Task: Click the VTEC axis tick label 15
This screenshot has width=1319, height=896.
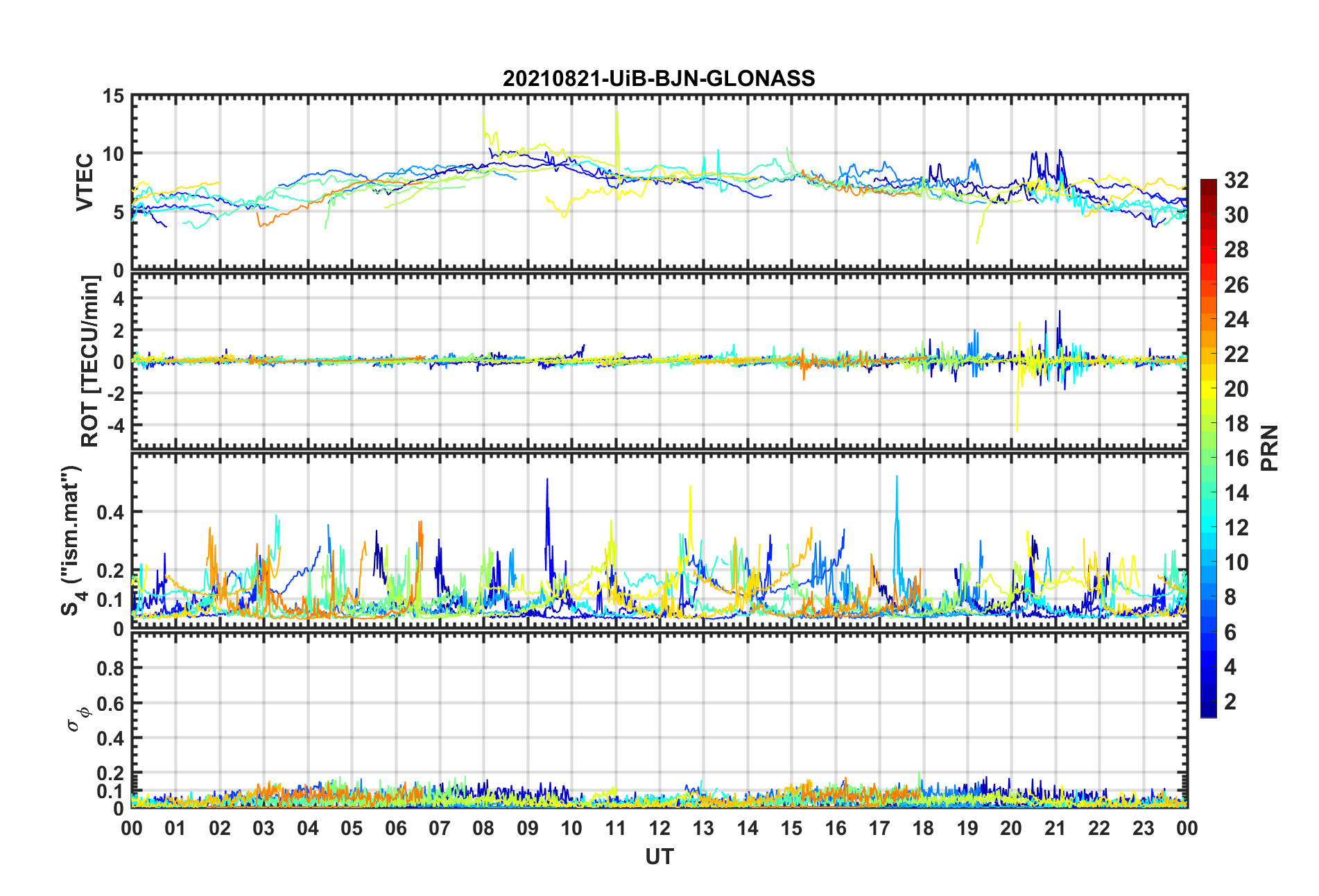Action: tap(113, 96)
